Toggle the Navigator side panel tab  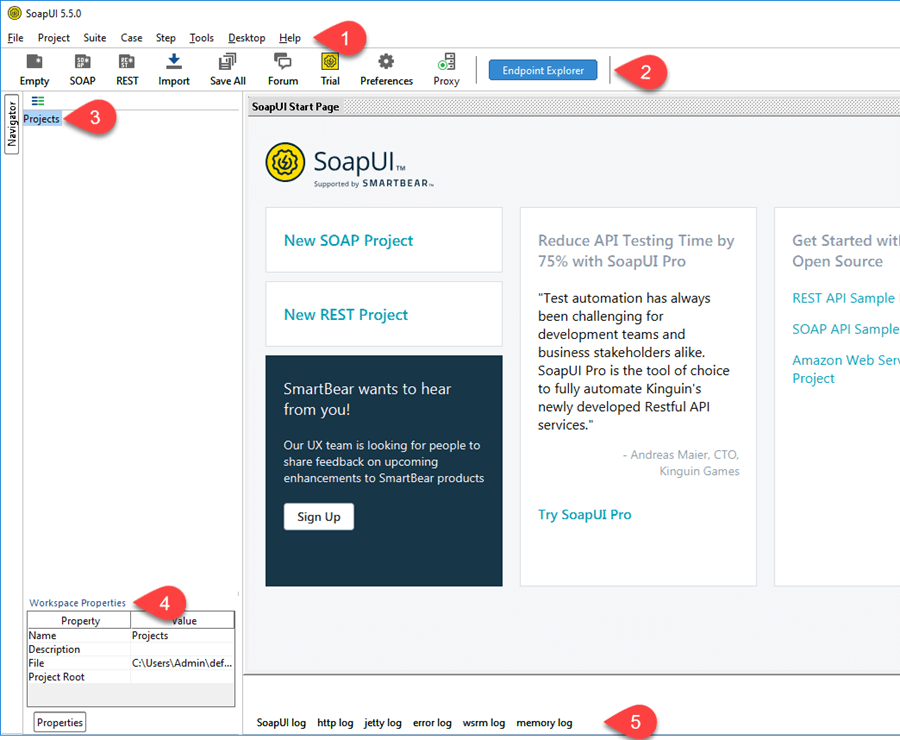(x=12, y=123)
